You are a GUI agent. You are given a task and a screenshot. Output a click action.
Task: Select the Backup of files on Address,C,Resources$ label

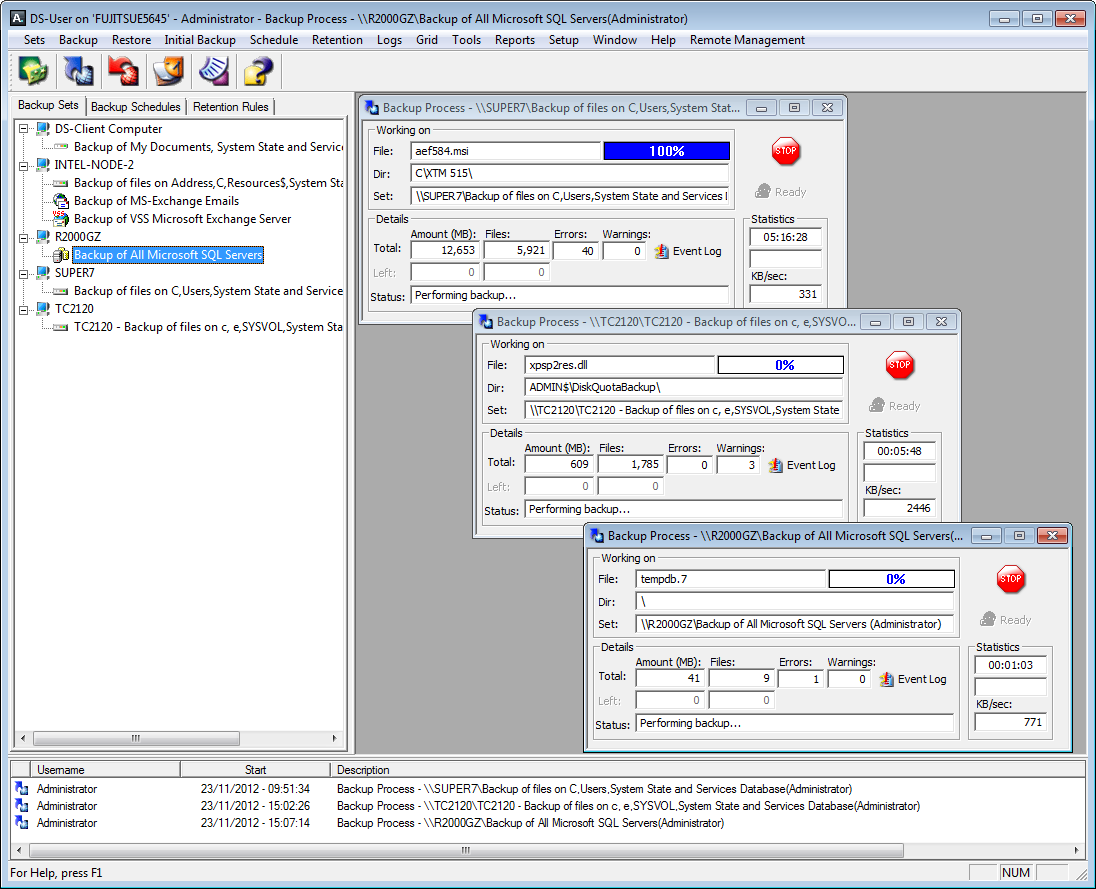coord(208,183)
